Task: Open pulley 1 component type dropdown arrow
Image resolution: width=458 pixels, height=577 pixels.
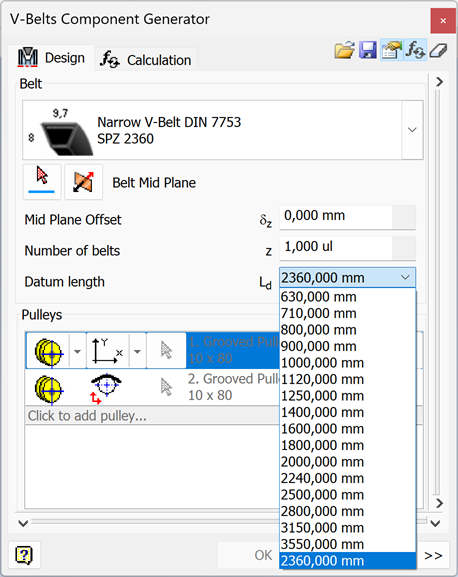Action: (77, 351)
